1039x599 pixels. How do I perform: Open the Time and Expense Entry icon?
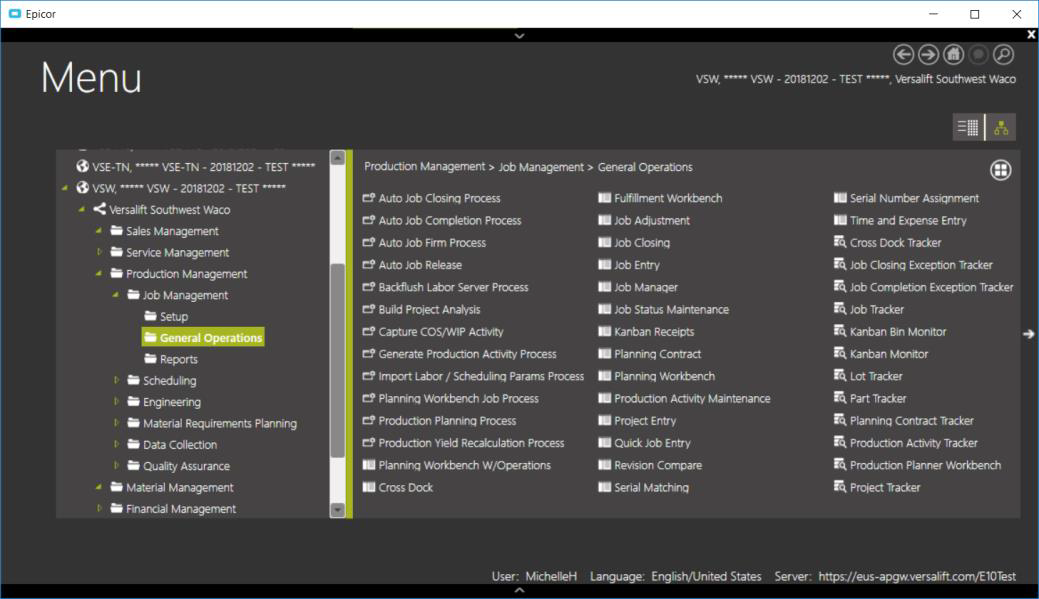click(840, 220)
